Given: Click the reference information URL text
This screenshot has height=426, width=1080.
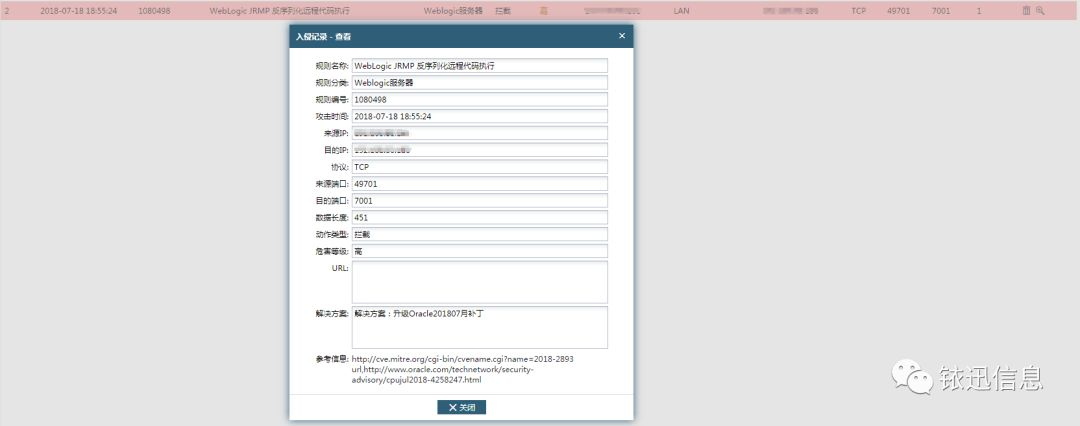Looking at the screenshot, I should [x=462, y=369].
